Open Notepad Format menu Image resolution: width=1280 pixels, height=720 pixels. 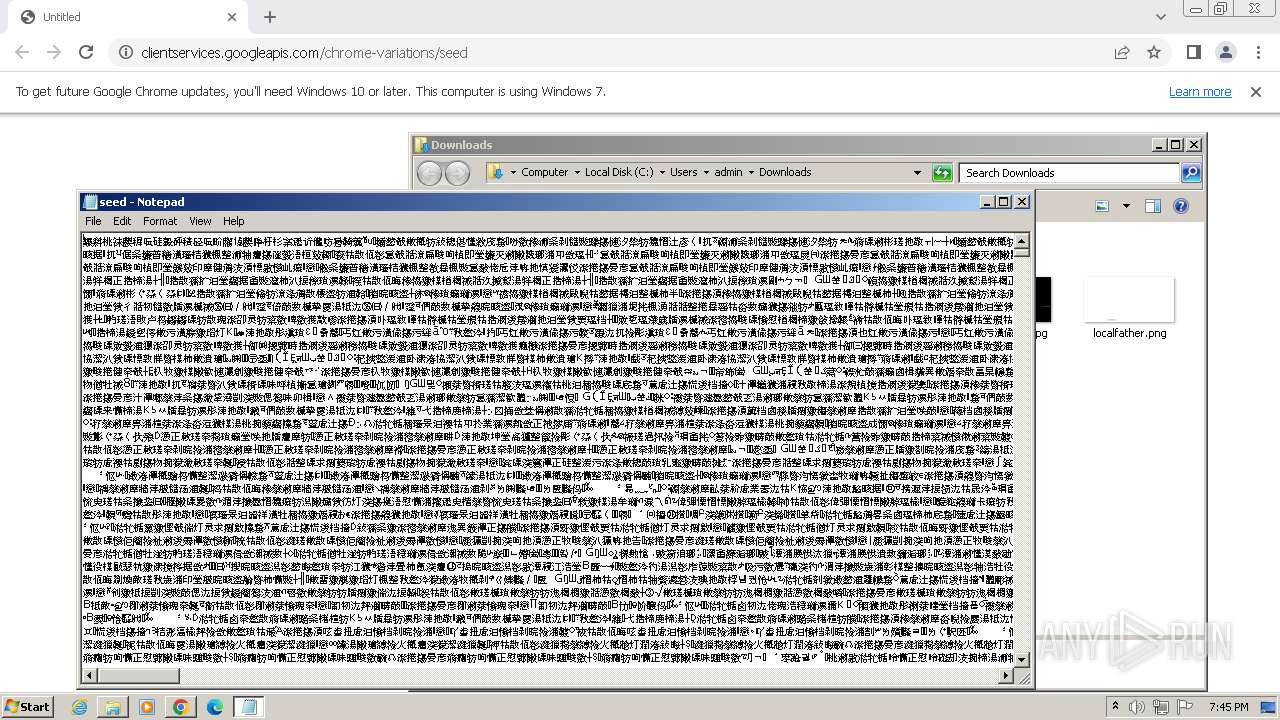pyautogui.click(x=160, y=221)
